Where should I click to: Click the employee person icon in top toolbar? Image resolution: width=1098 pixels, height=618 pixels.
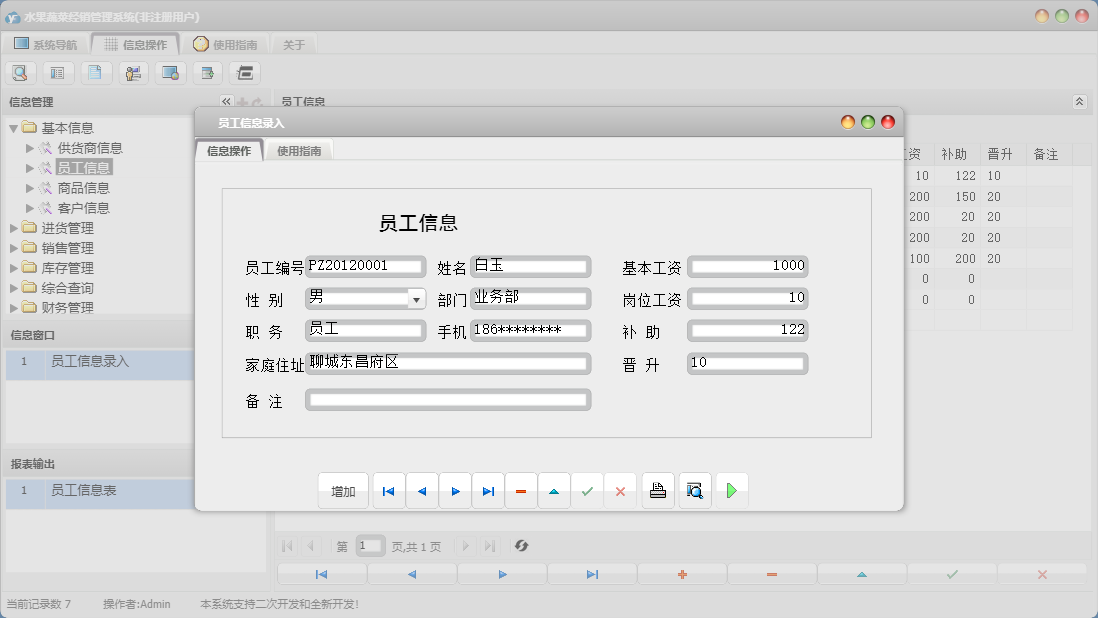[x=133, y=72]
